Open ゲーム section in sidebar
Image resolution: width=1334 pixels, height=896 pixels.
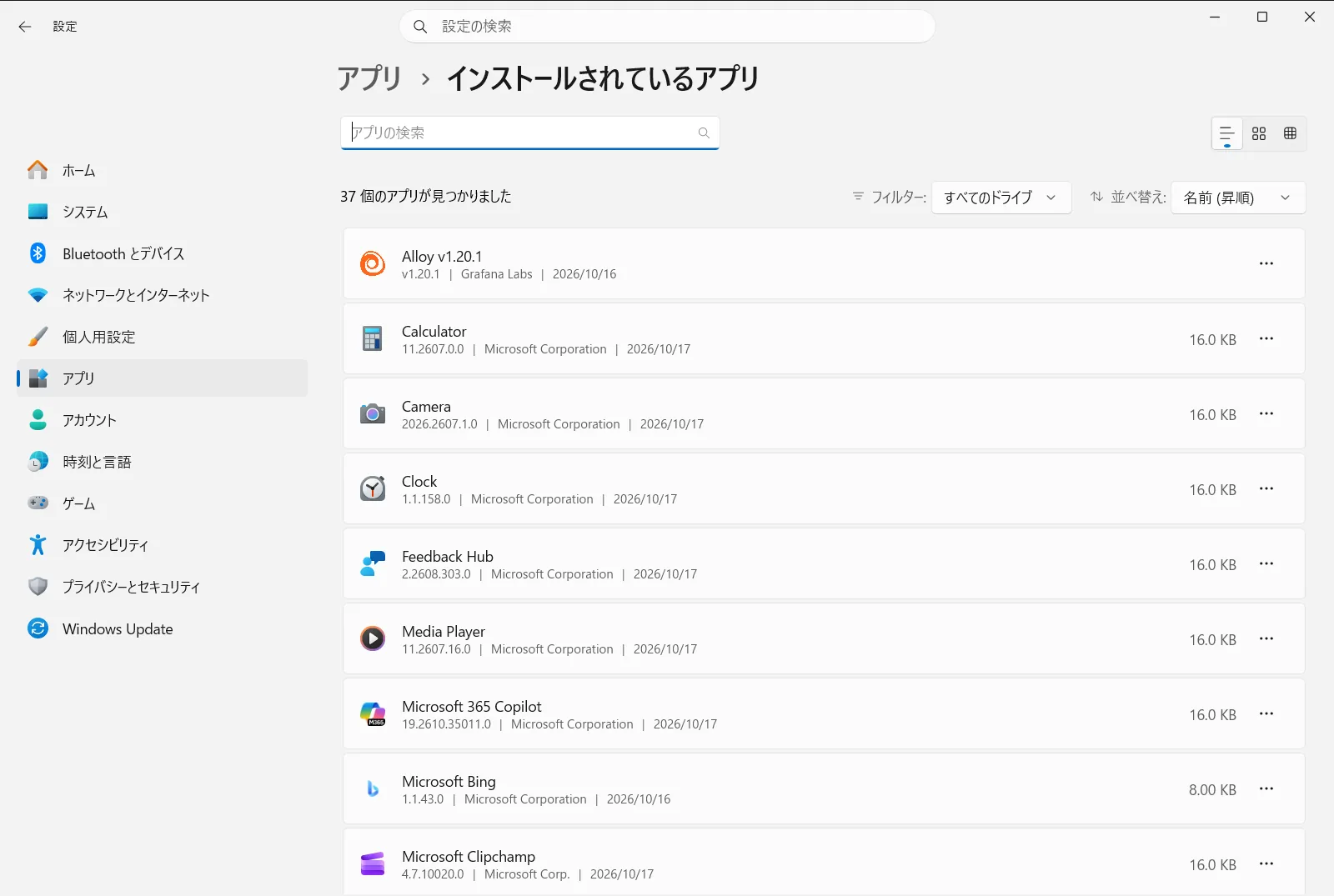tap(163, 503)
